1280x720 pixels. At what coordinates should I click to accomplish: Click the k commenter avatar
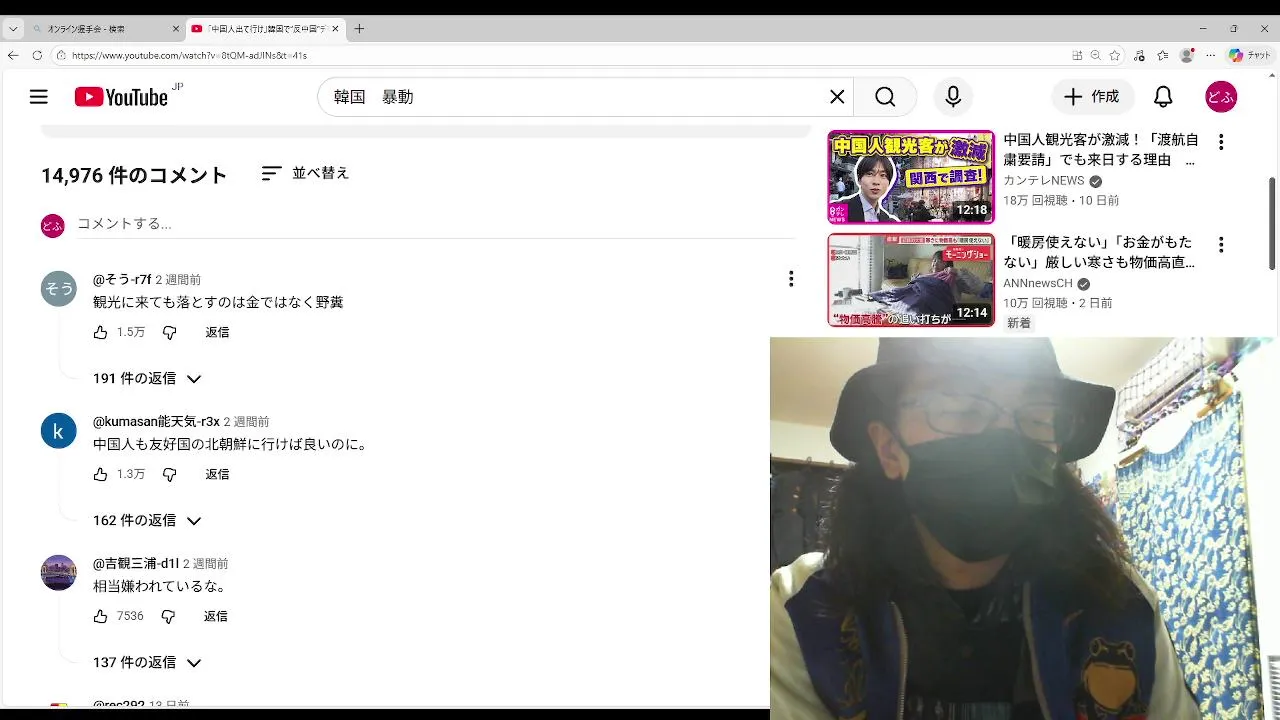pos(59,431)
